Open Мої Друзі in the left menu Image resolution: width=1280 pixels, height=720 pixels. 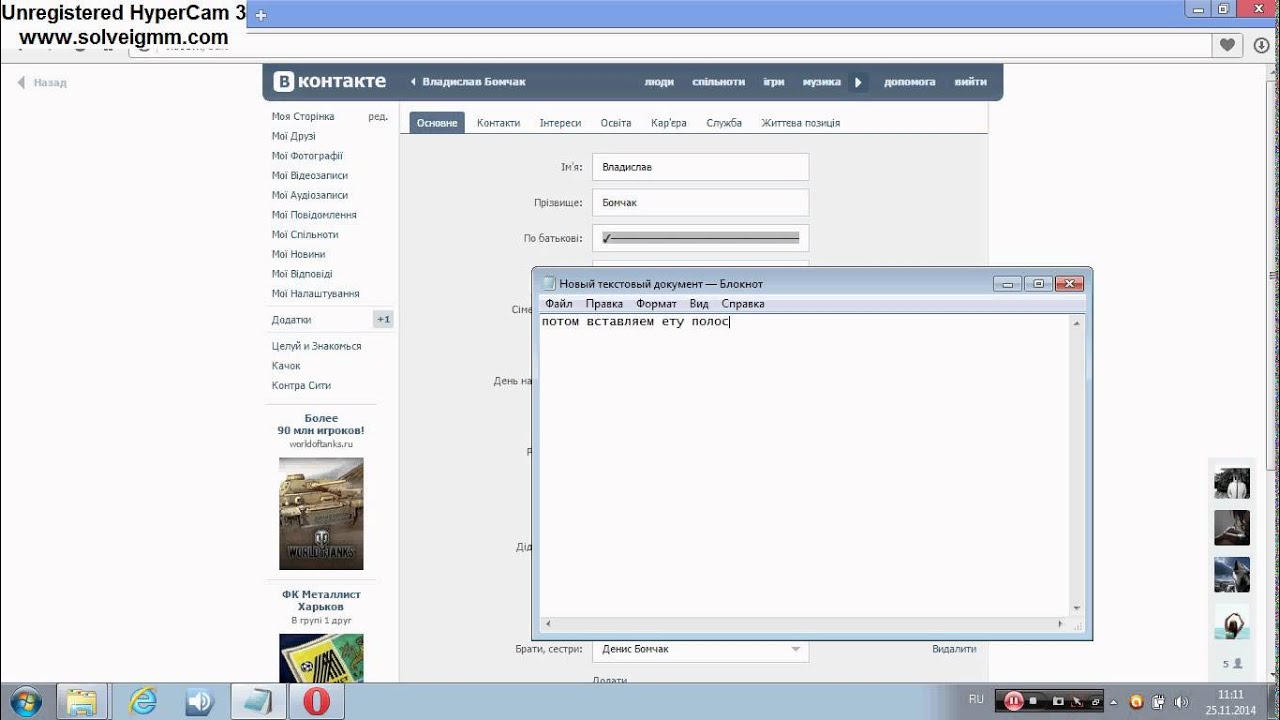point(294,136)
